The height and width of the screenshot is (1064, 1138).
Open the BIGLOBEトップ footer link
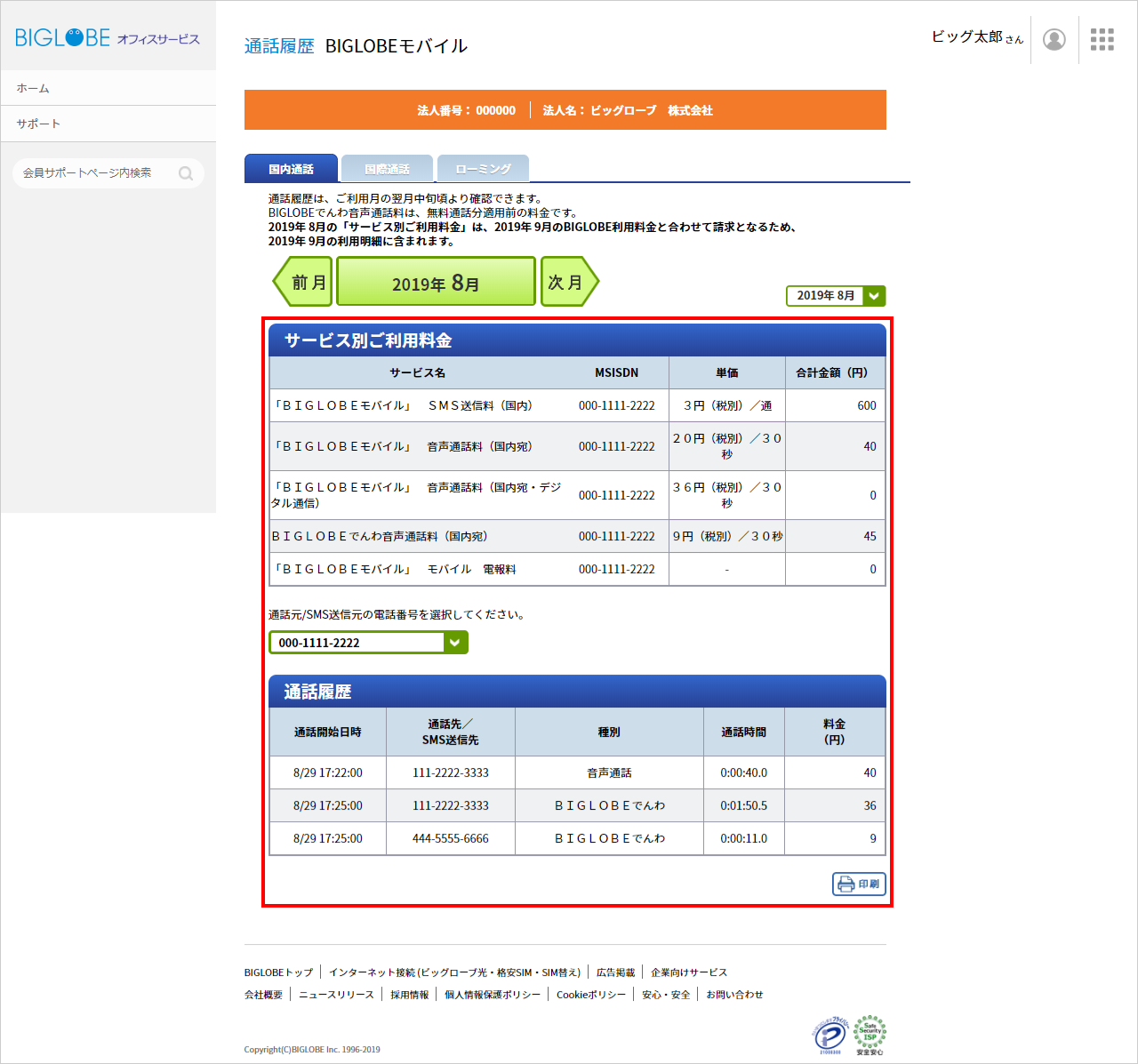[278, 972]
